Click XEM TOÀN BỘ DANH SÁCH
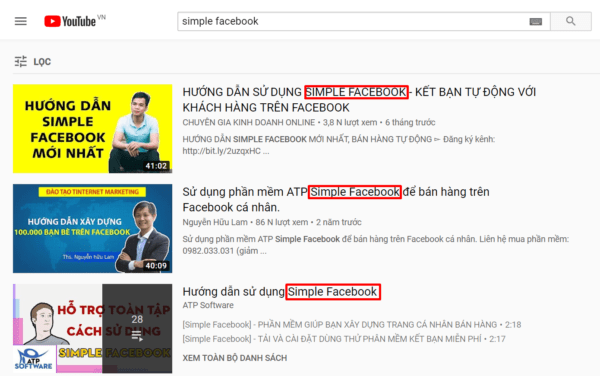This screenshot has height=376, width=600. 235,358
